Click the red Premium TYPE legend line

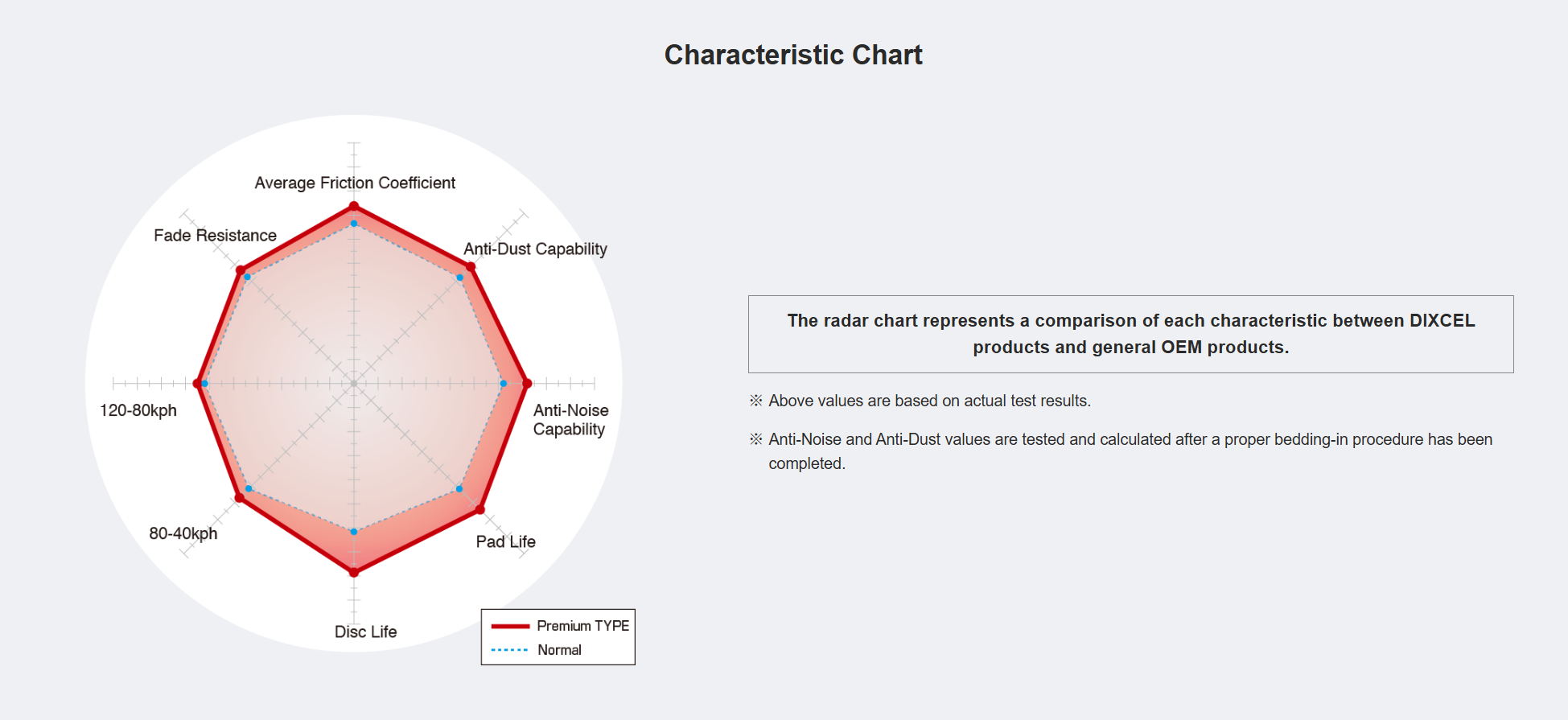[510, 626]
